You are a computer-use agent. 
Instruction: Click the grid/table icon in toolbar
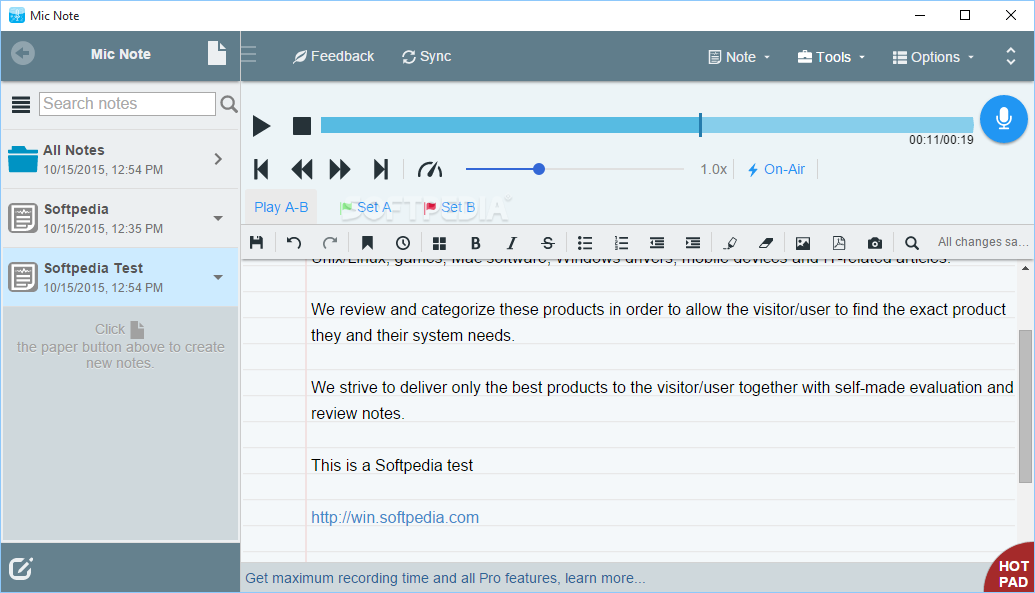[x=439, y=244]
